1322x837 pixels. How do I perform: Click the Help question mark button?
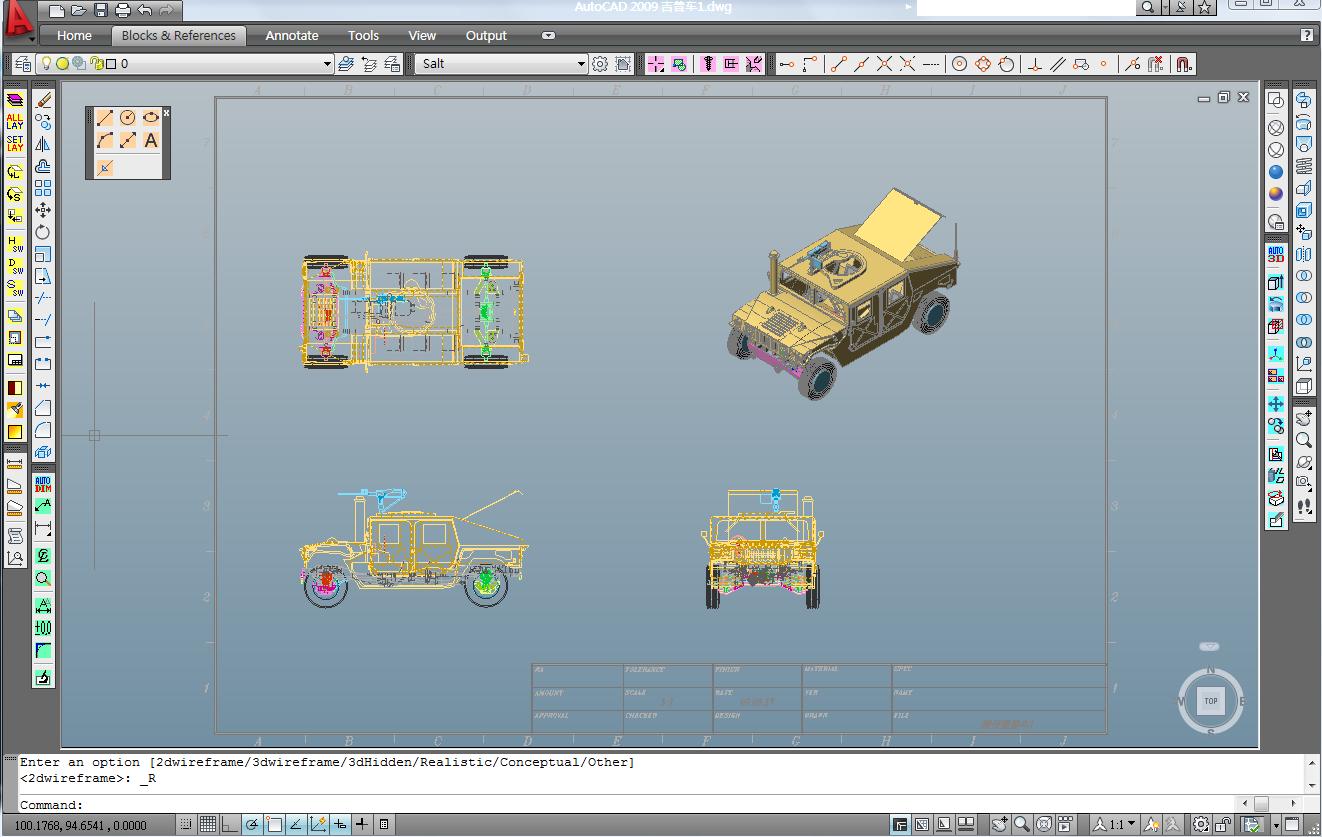click(1307, 35)
